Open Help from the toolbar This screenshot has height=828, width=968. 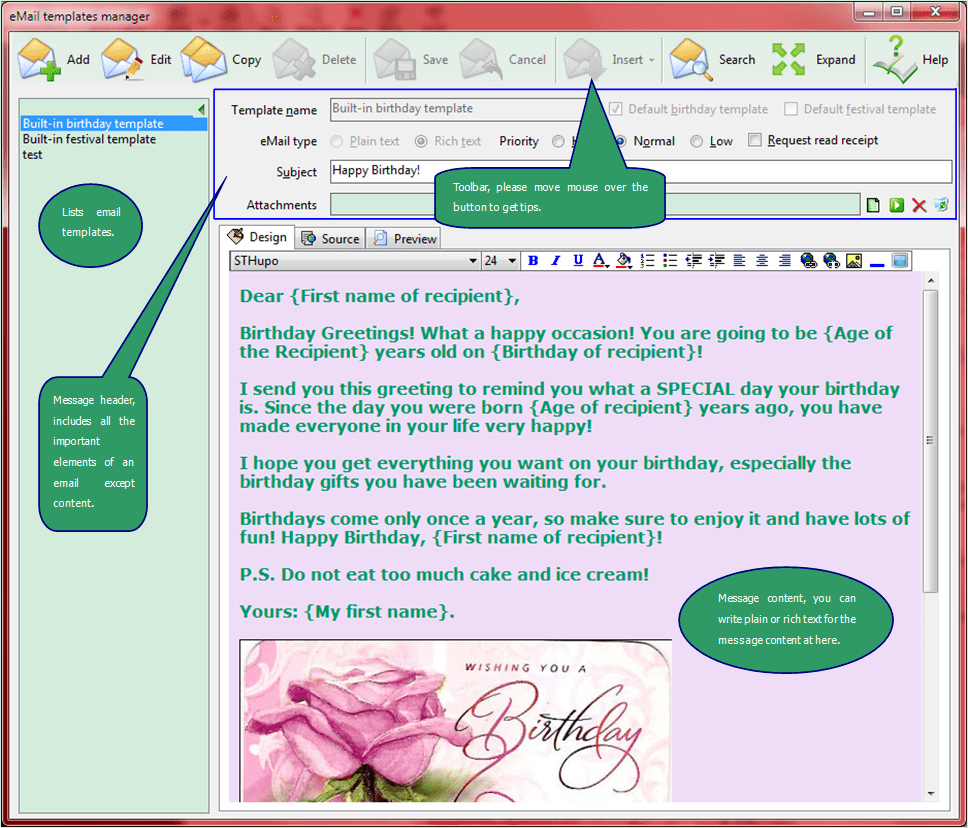[x=910, y=60]
